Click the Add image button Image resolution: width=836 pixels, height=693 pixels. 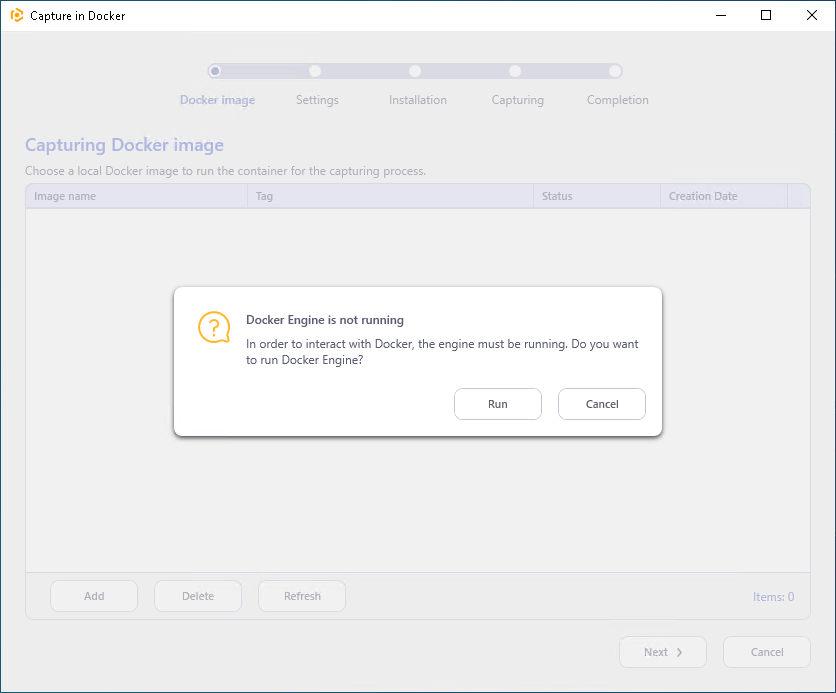[x=94, y=596]
